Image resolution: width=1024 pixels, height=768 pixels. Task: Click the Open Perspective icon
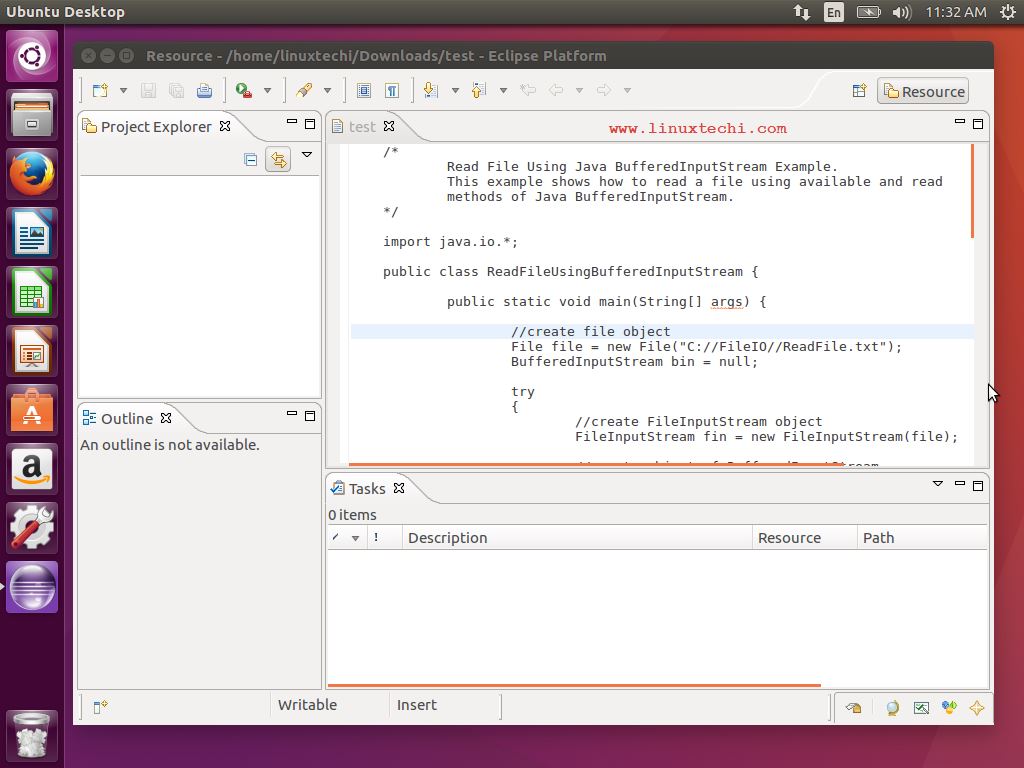[859, 91]
